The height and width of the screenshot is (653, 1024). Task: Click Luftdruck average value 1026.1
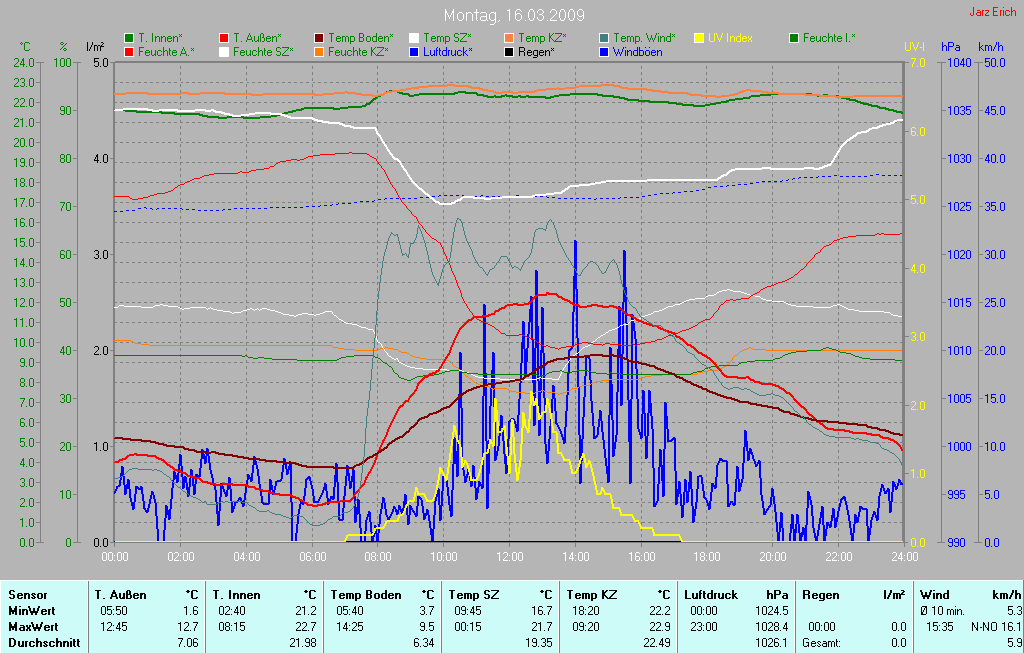click(772, 643)
